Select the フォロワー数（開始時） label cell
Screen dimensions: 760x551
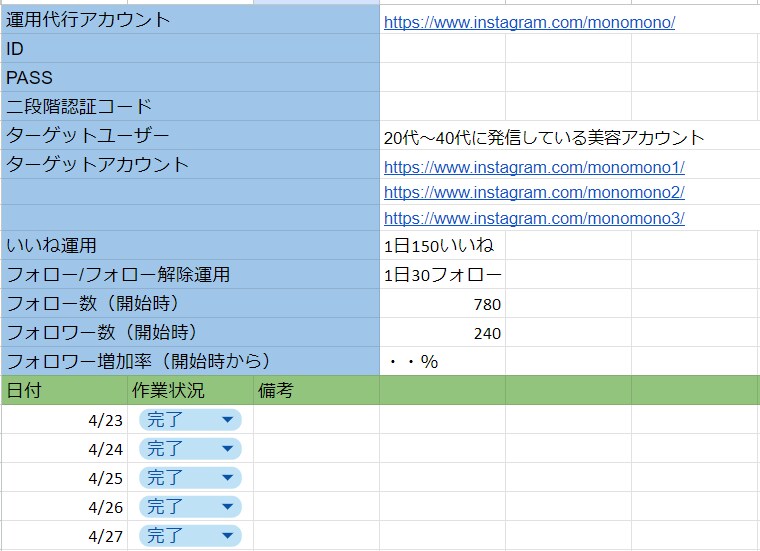[190, 332]
